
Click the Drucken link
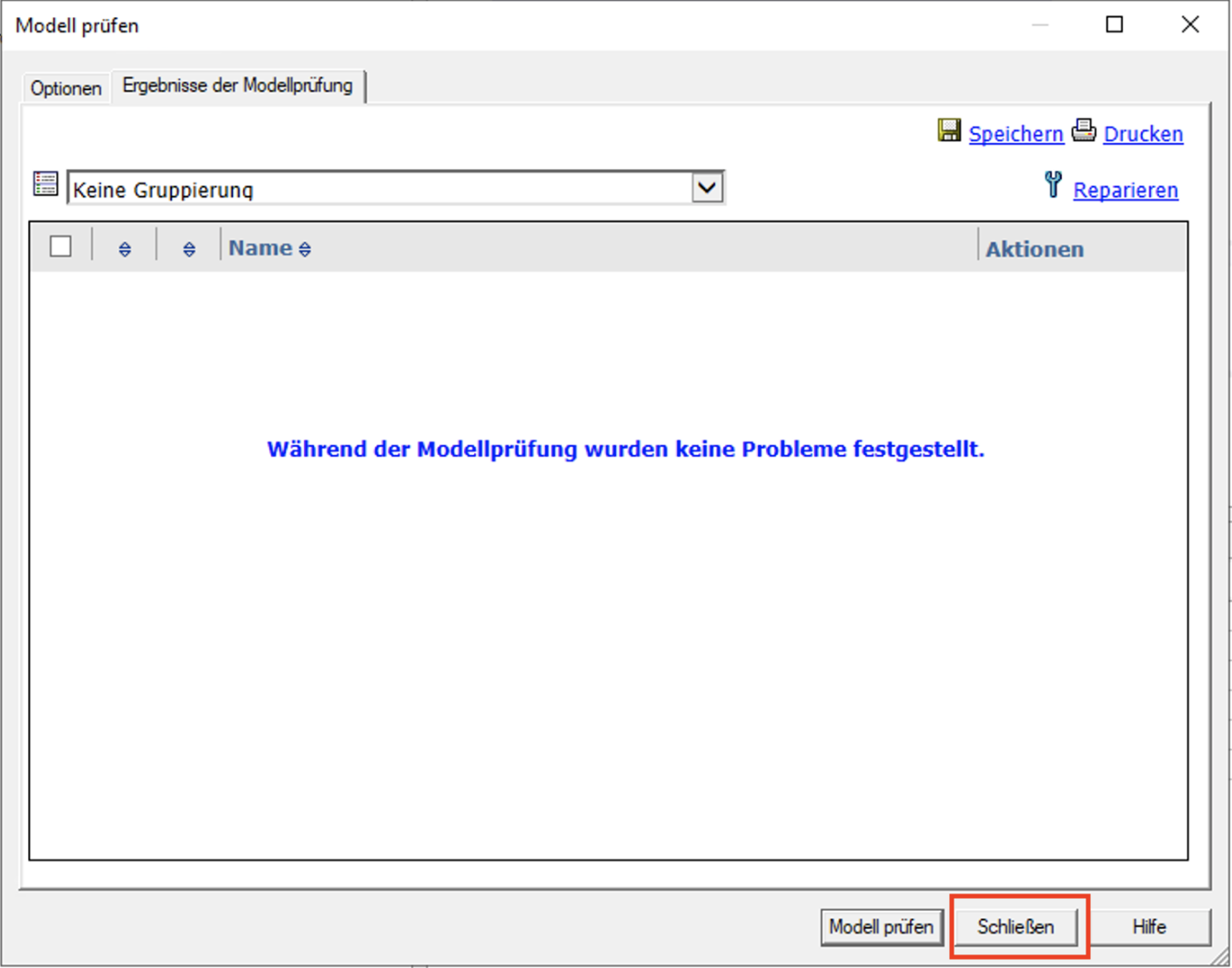click(x=1143, y=135)
